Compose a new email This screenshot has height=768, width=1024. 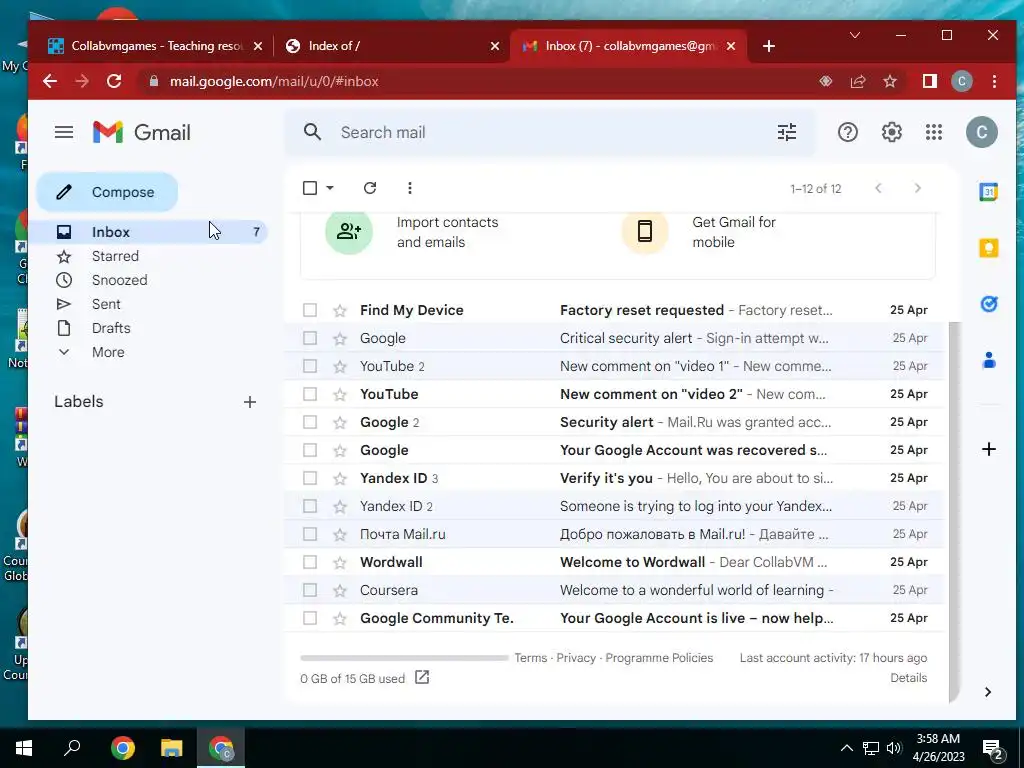click(107, 192)
